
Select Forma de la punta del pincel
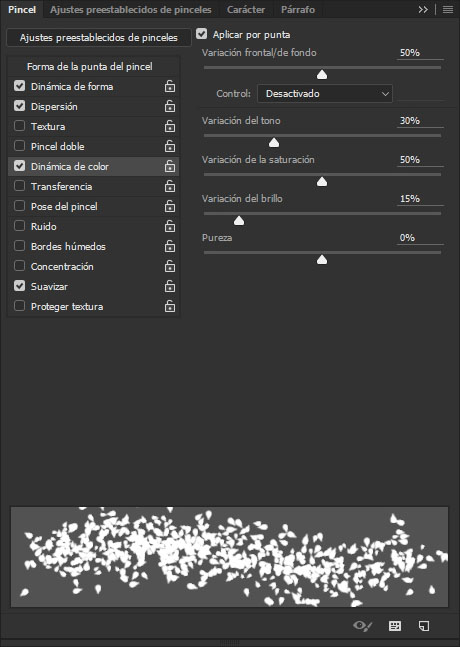click(90, 66)
